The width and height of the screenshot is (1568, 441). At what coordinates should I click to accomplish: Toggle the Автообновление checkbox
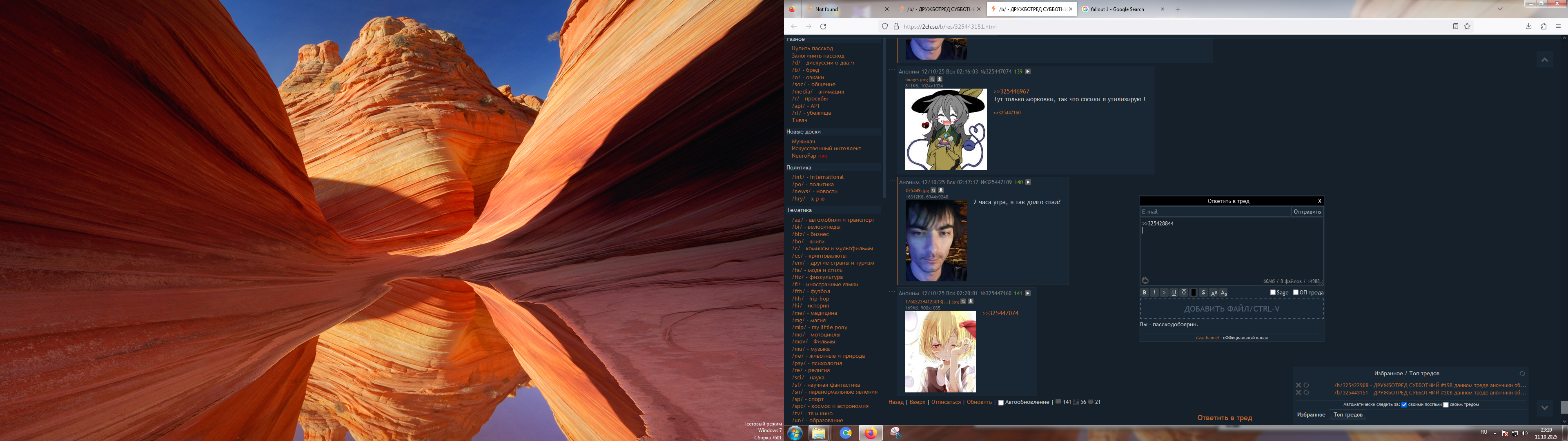1001,403
